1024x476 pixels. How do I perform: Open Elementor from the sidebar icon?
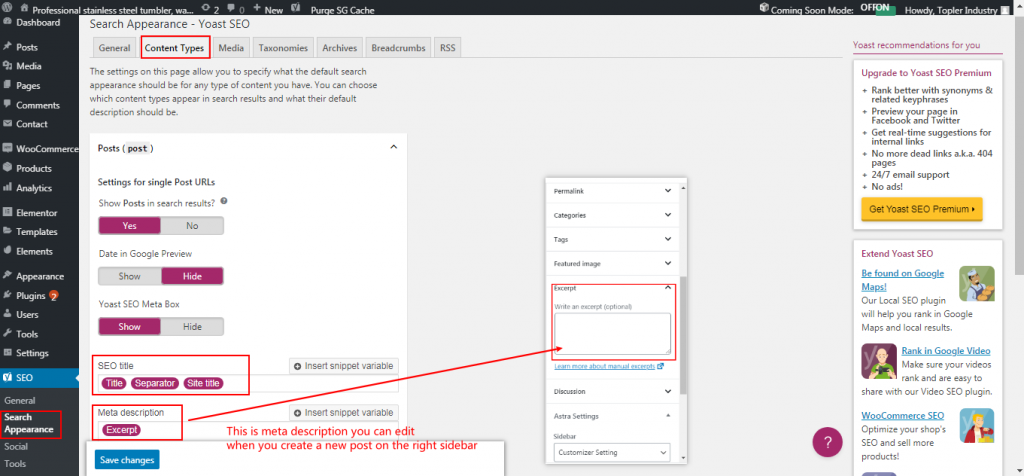(x=8, y=212)
